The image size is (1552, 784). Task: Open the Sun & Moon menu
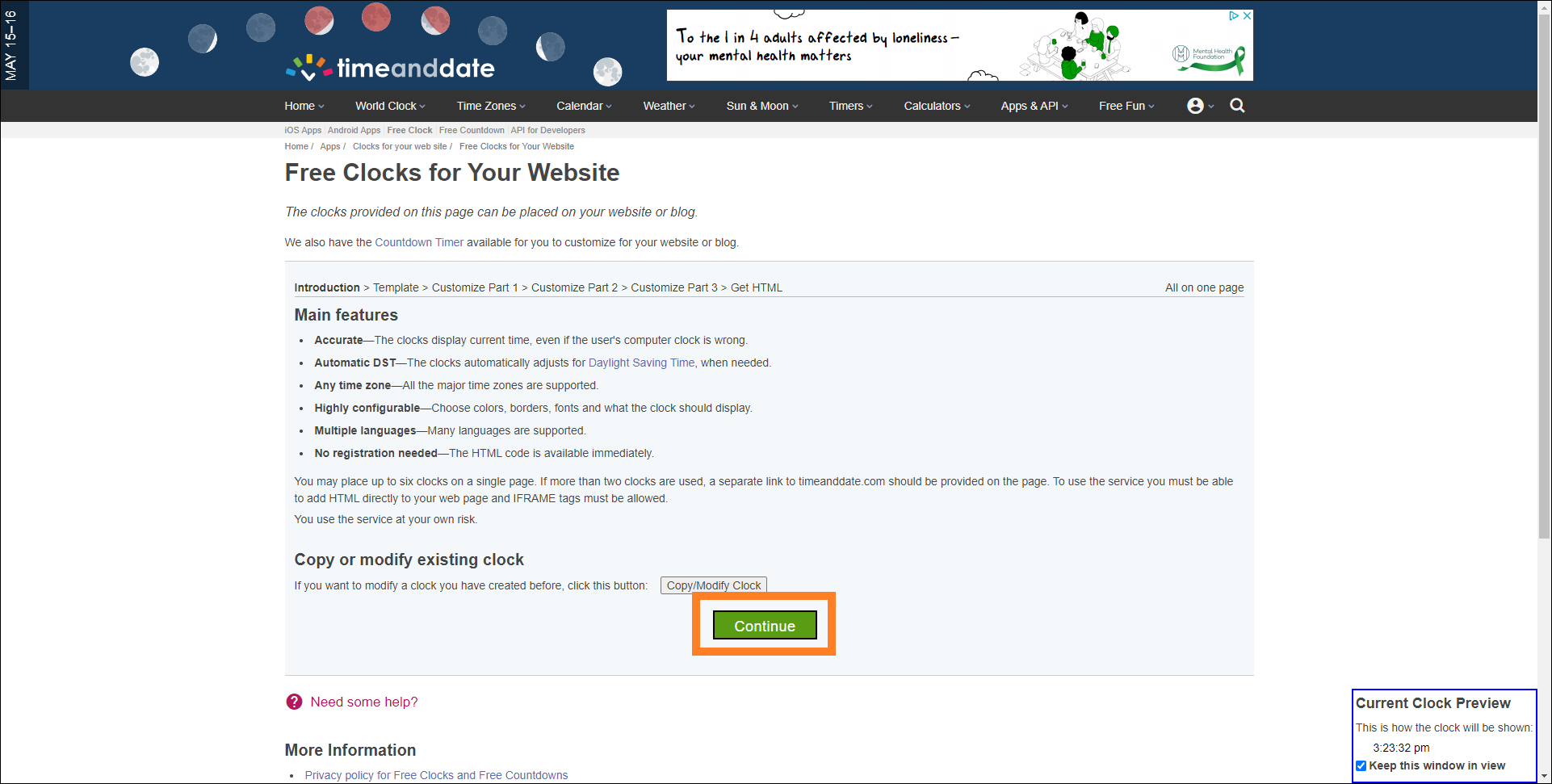pos(761,106)
